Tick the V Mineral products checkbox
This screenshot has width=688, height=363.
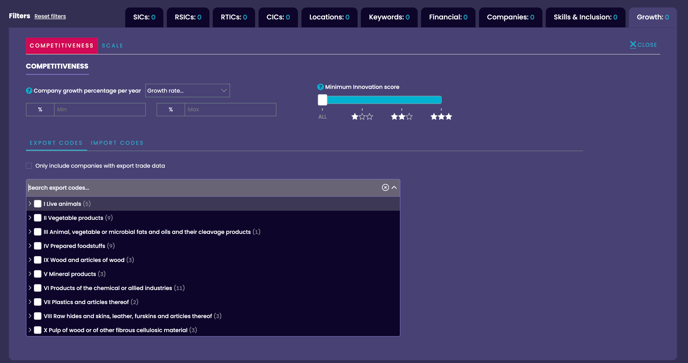coord(38,274)
